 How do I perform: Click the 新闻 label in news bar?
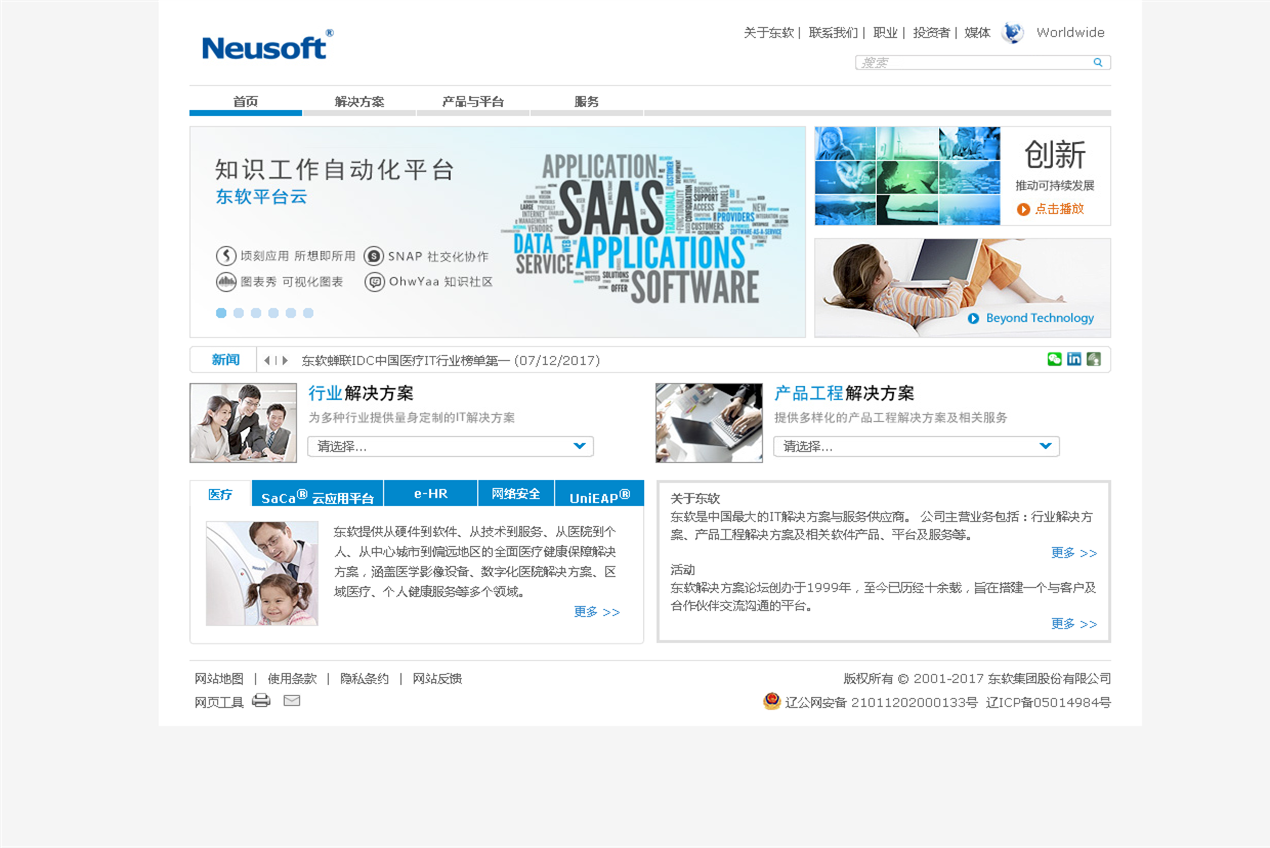tap(226, 360)
